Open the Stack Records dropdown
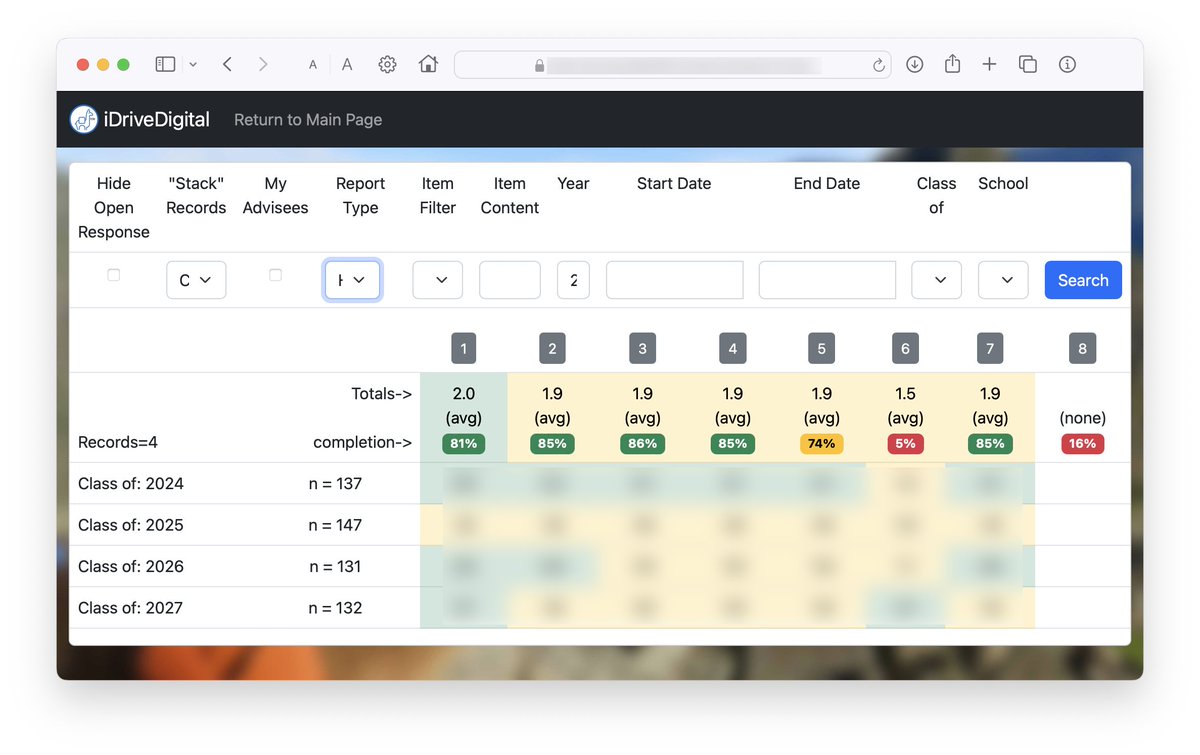1200x755 pixels. pyautogui.click(x=196, y=280)
